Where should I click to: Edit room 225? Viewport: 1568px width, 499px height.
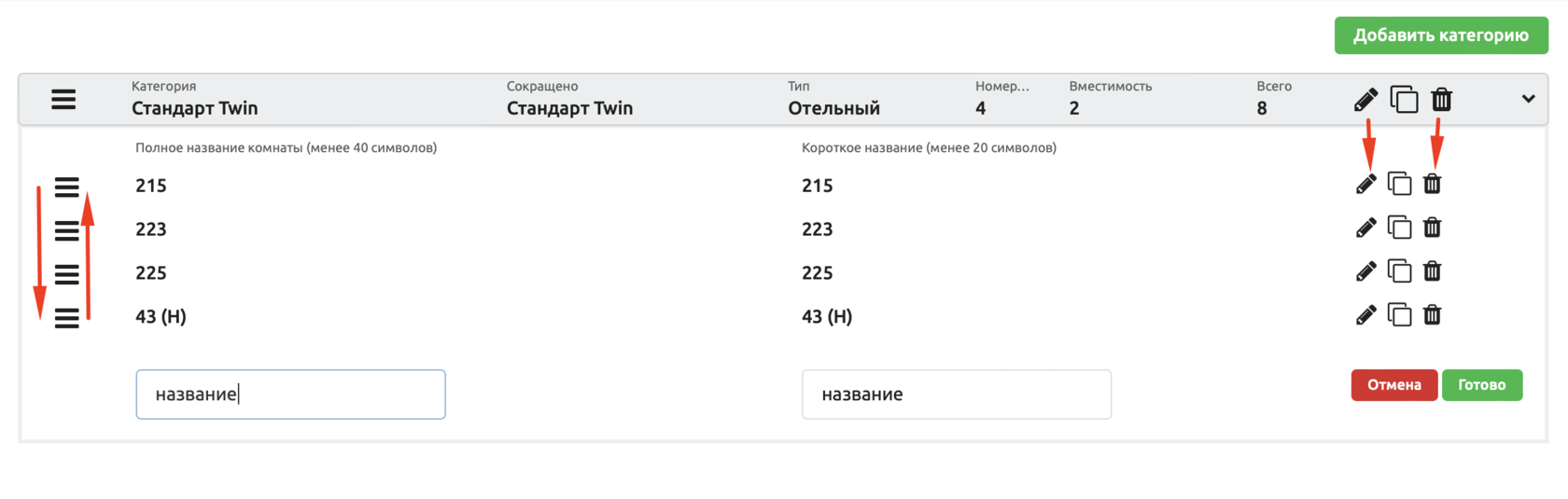click(x=1365, y=270)
